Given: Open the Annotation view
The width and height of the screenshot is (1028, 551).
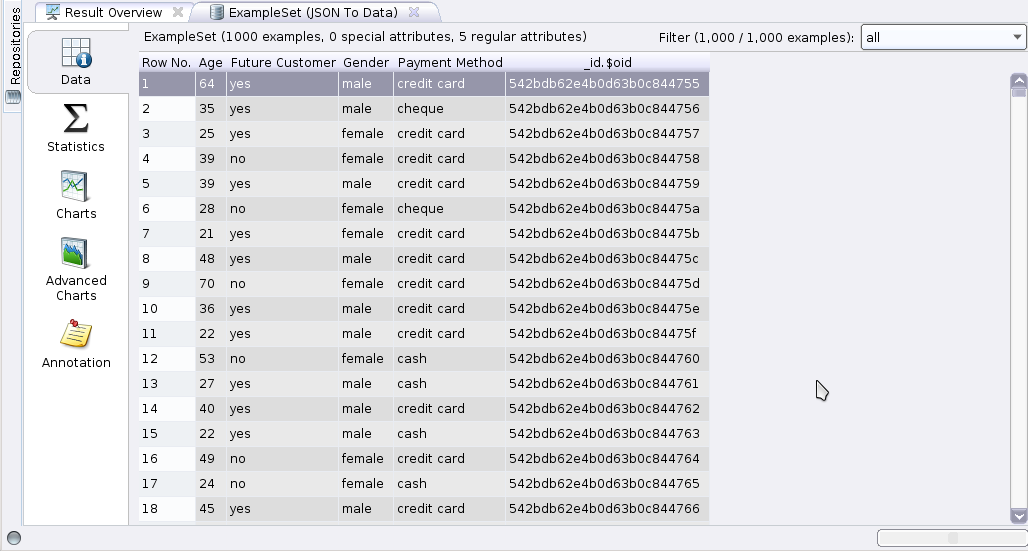Looking at the screenshot, I should [x=76, y=343].
